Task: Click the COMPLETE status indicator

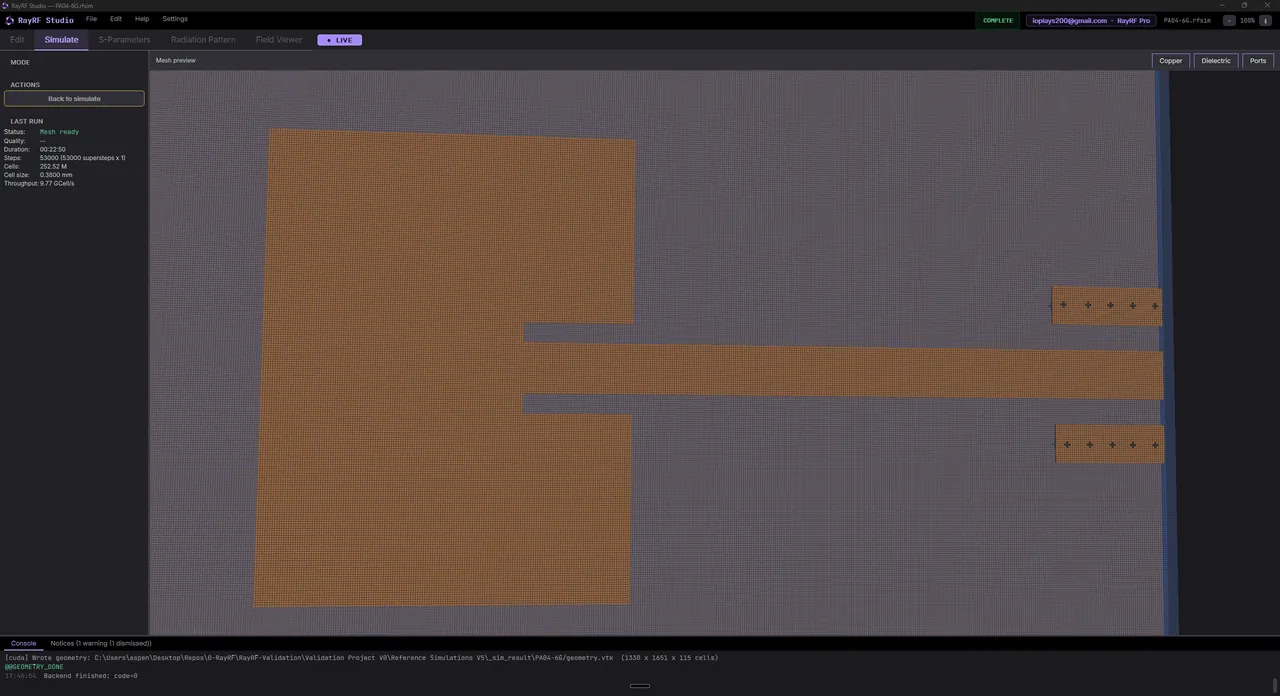Action: tap(998, 20)
